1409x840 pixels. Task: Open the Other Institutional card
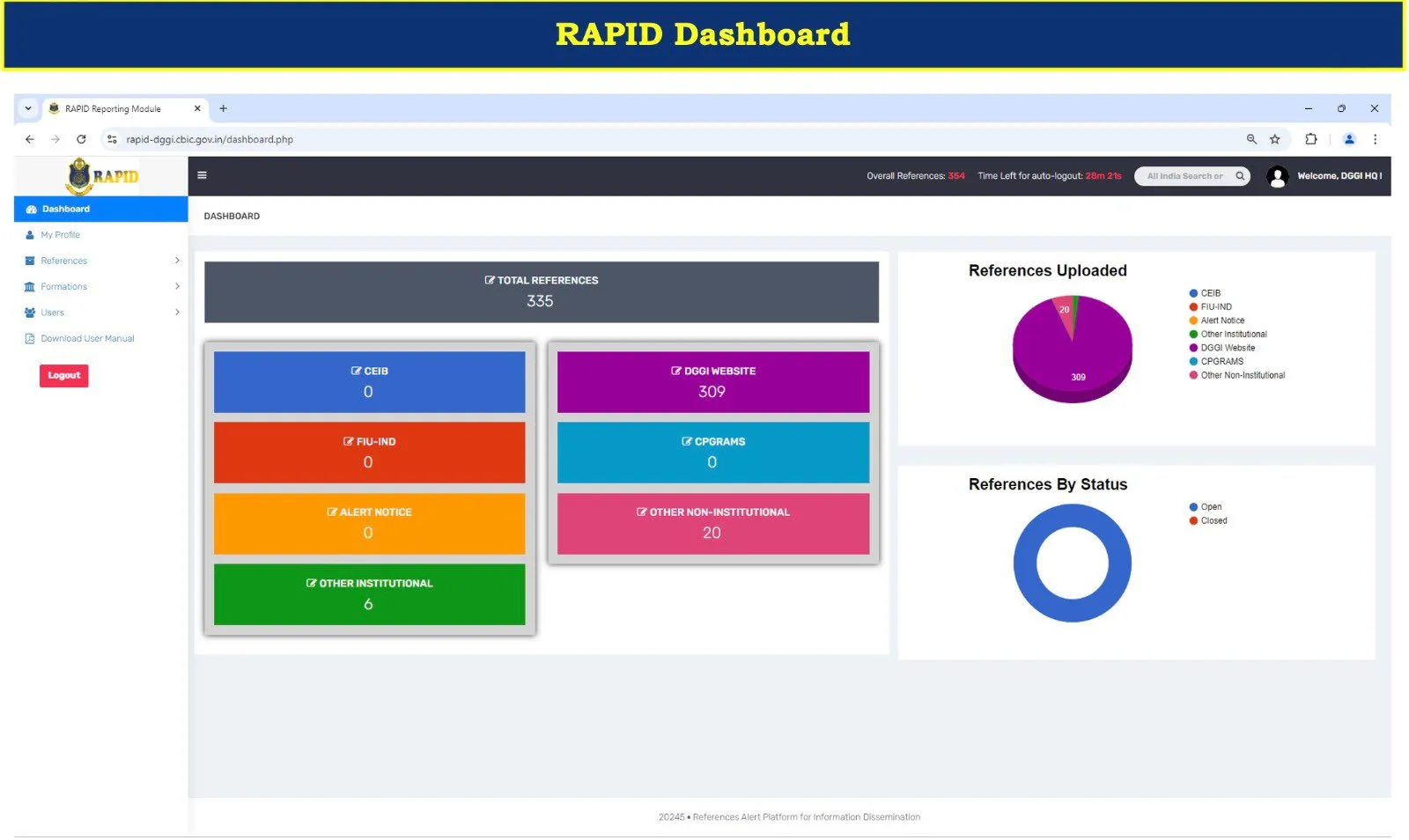[x=369, y=594]
